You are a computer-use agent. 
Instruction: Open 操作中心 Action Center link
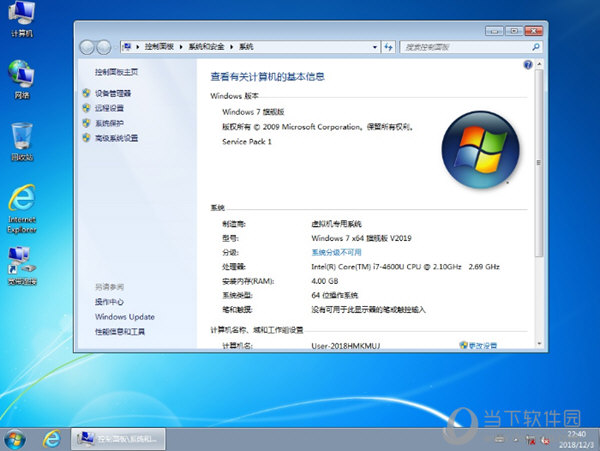pyautogui.click(x=109, y=302)
